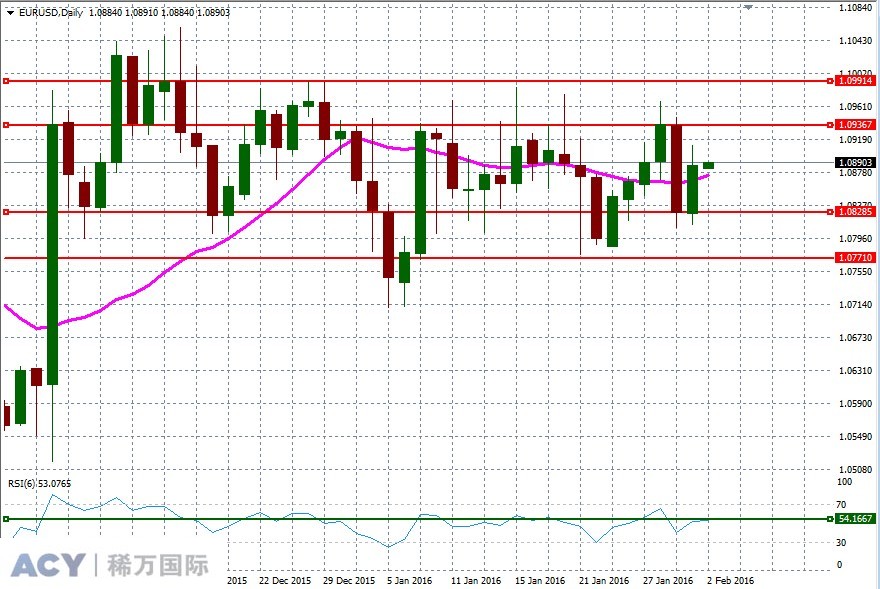Click the 5 Jan 2016 date label
The image size is (880, 589).
[410, 581]
